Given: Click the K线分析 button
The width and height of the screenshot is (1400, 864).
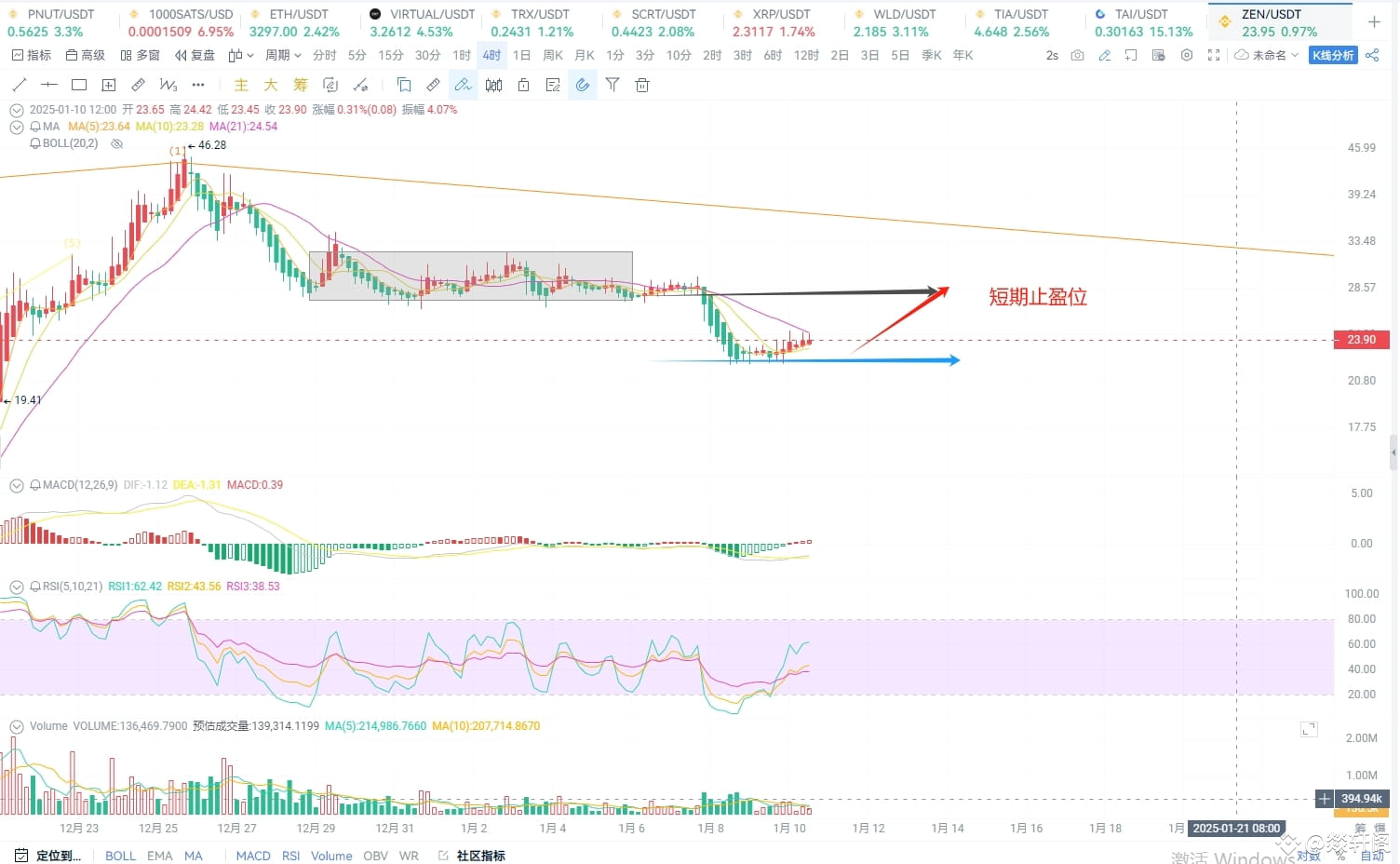Looking at the screenshot, I should 1334,55.
